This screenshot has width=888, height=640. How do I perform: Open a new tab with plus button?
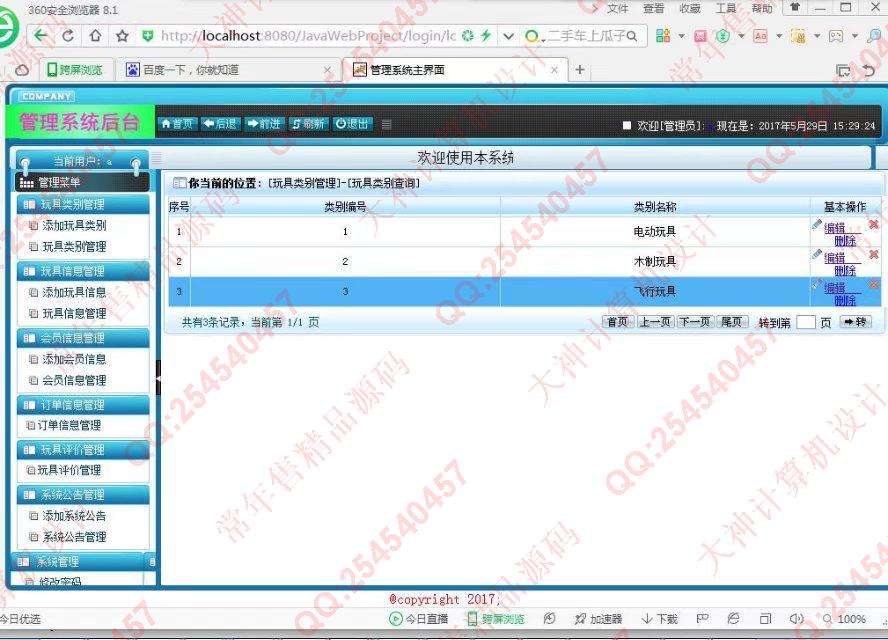(580, 70)
